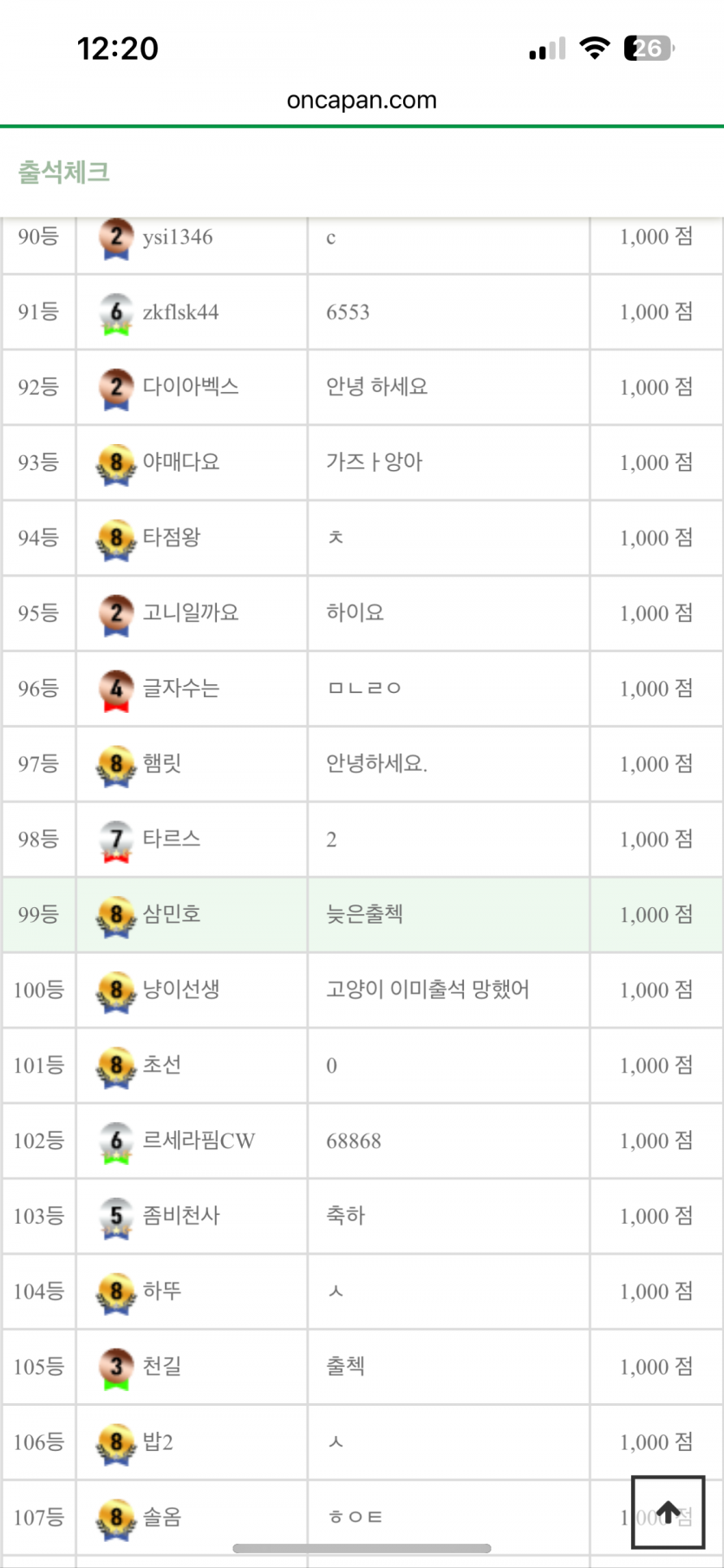Click level 2 badge beside ysi1346
724x1568 pixels.
coord(116,238)
